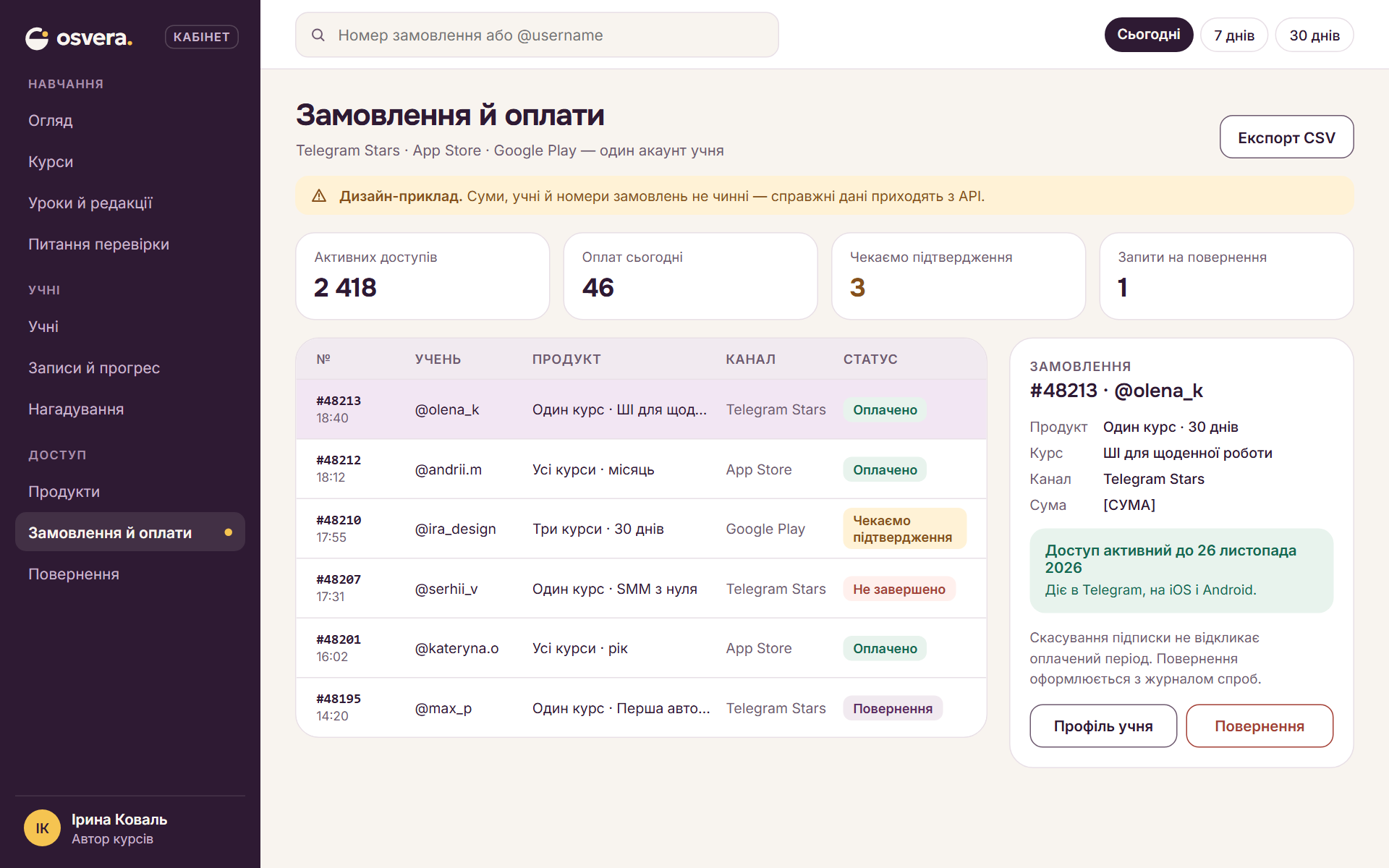
Task: Click the search magnifier icon
Action: [318, 35]
